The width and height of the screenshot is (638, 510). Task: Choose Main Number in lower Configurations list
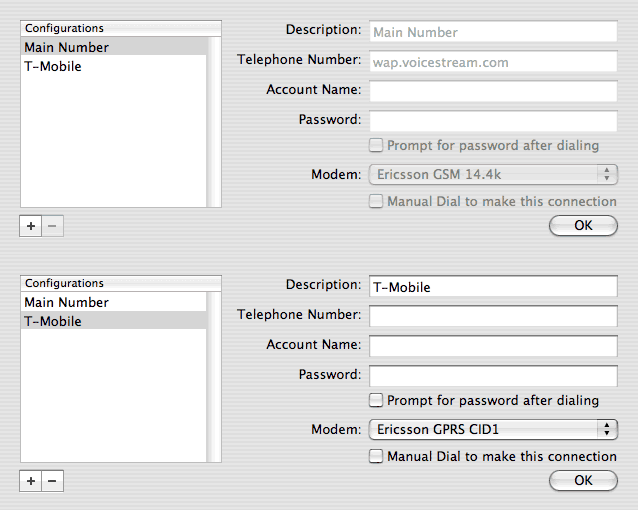(67, 303)
